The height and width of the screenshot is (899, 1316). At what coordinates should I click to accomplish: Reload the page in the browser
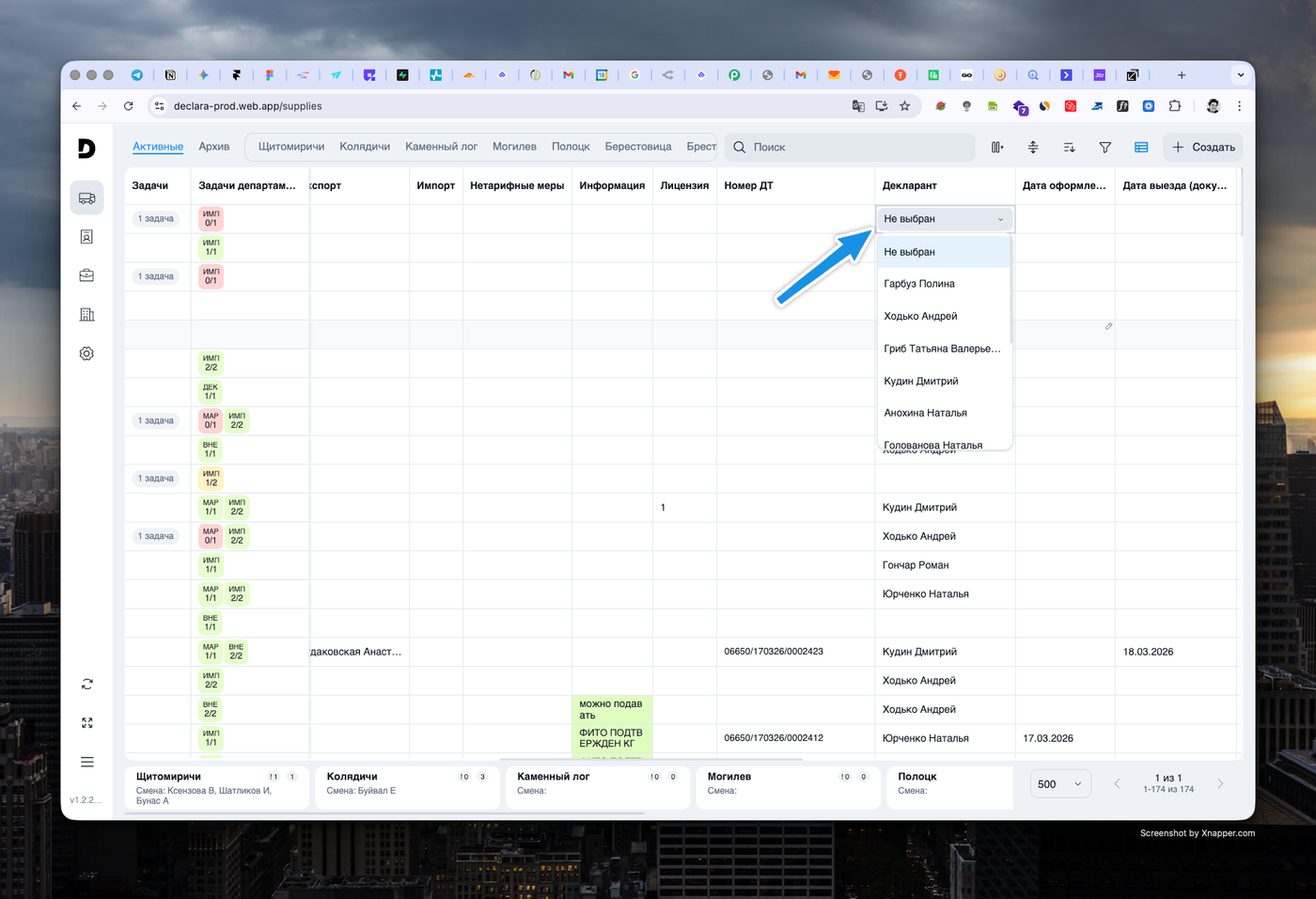click(128, 106)
